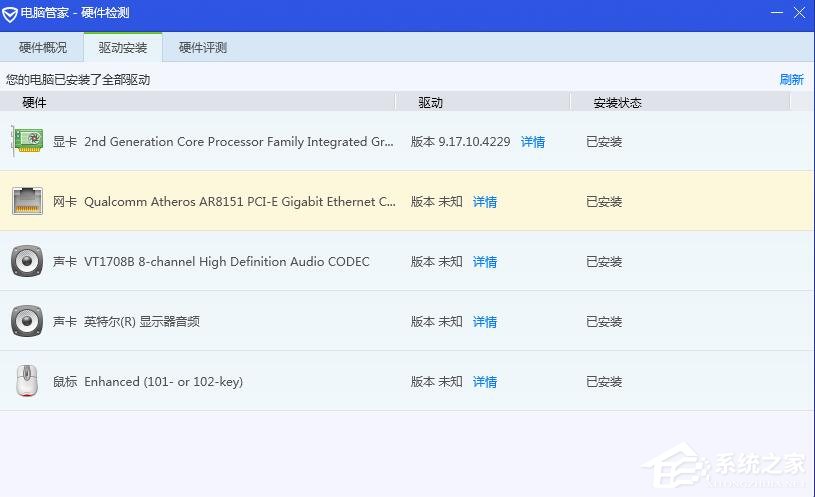Screen dimensions: 815x497
Task: Select the 驱动安装 tab
Action: [123, 47]
